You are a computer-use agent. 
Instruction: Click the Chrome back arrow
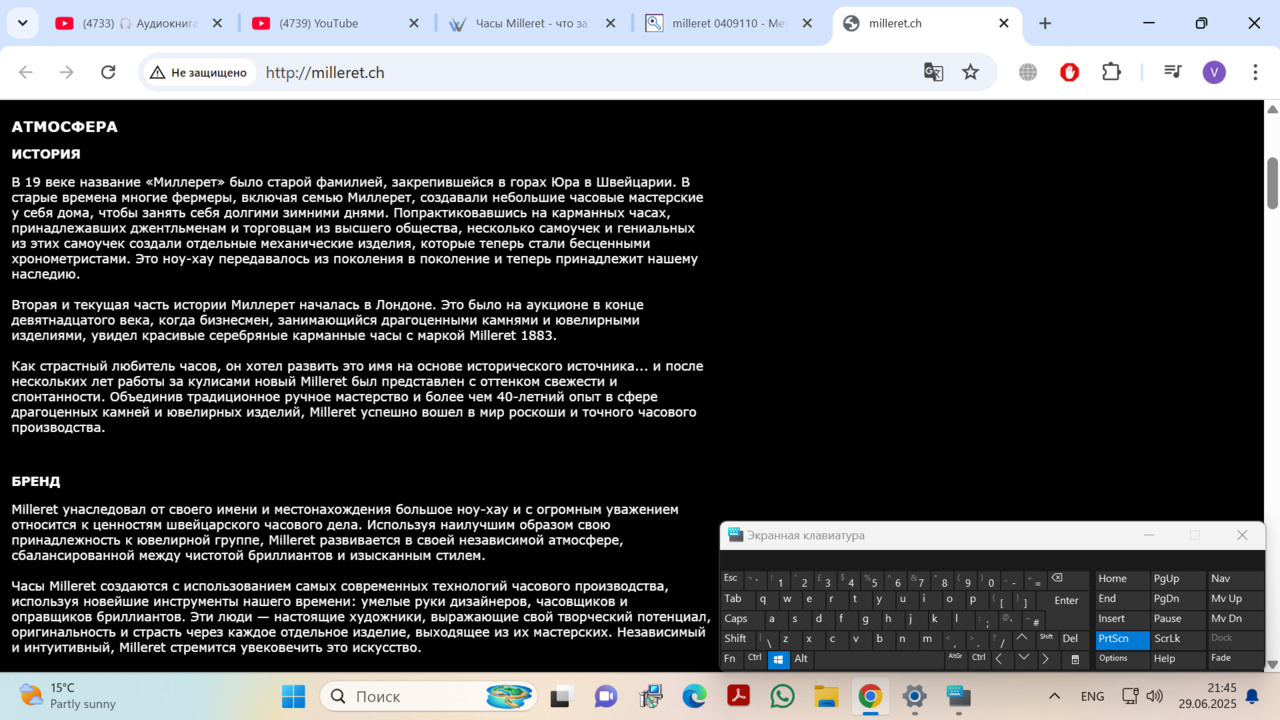coord(26,72)
